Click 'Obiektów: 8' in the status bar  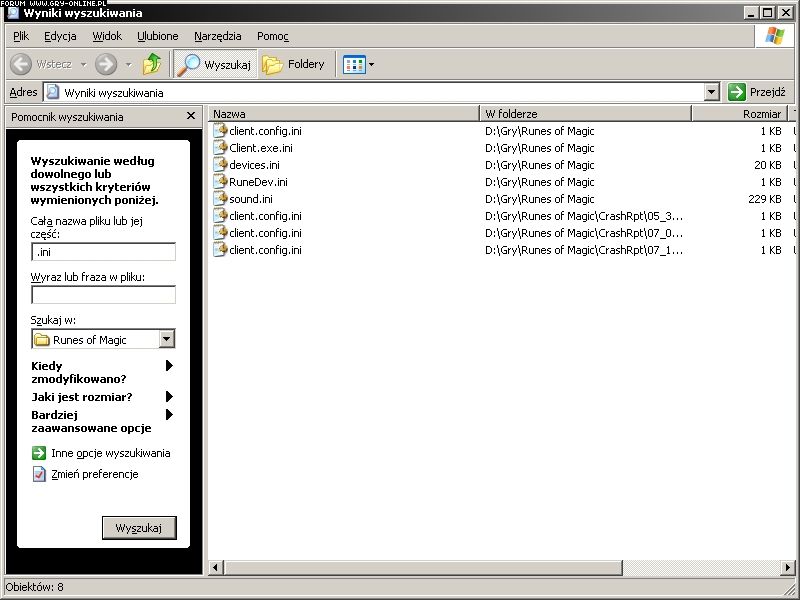(x=35, y=587)
